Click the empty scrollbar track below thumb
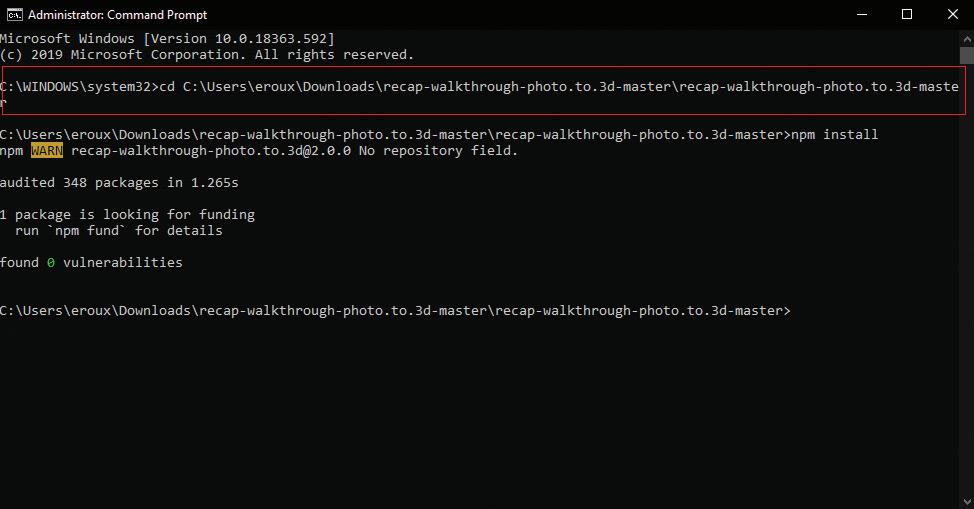 [x=967, y=278]
